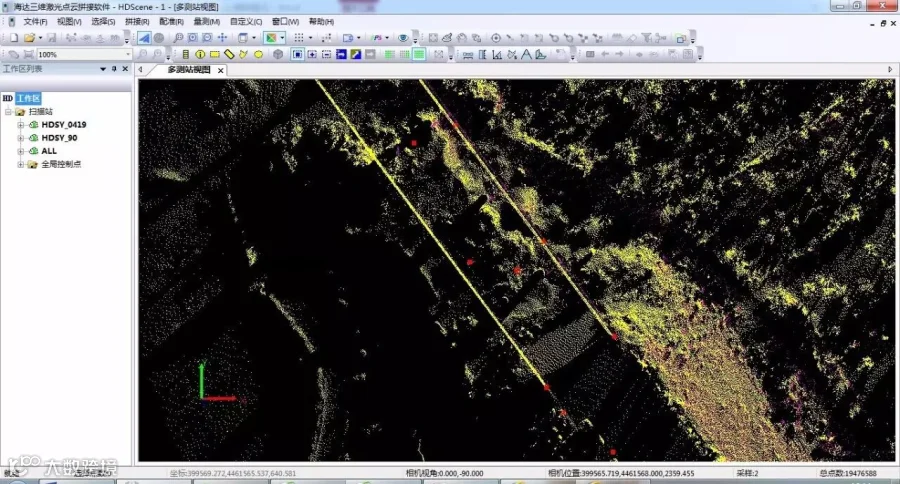Select the ALL scan station item

click(49, 151)
